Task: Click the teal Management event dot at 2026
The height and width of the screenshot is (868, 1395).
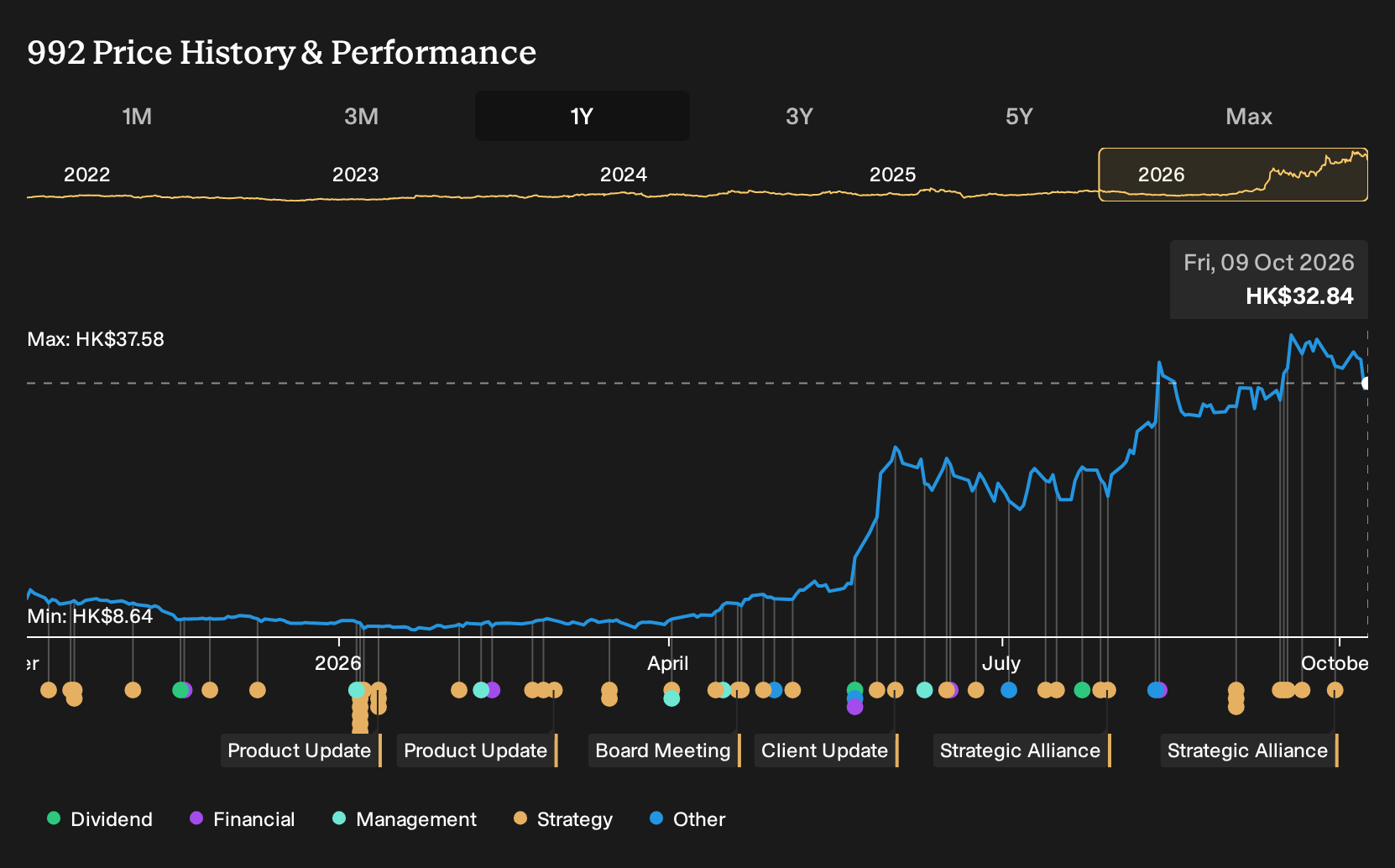Action: click(x=356, y=690)
